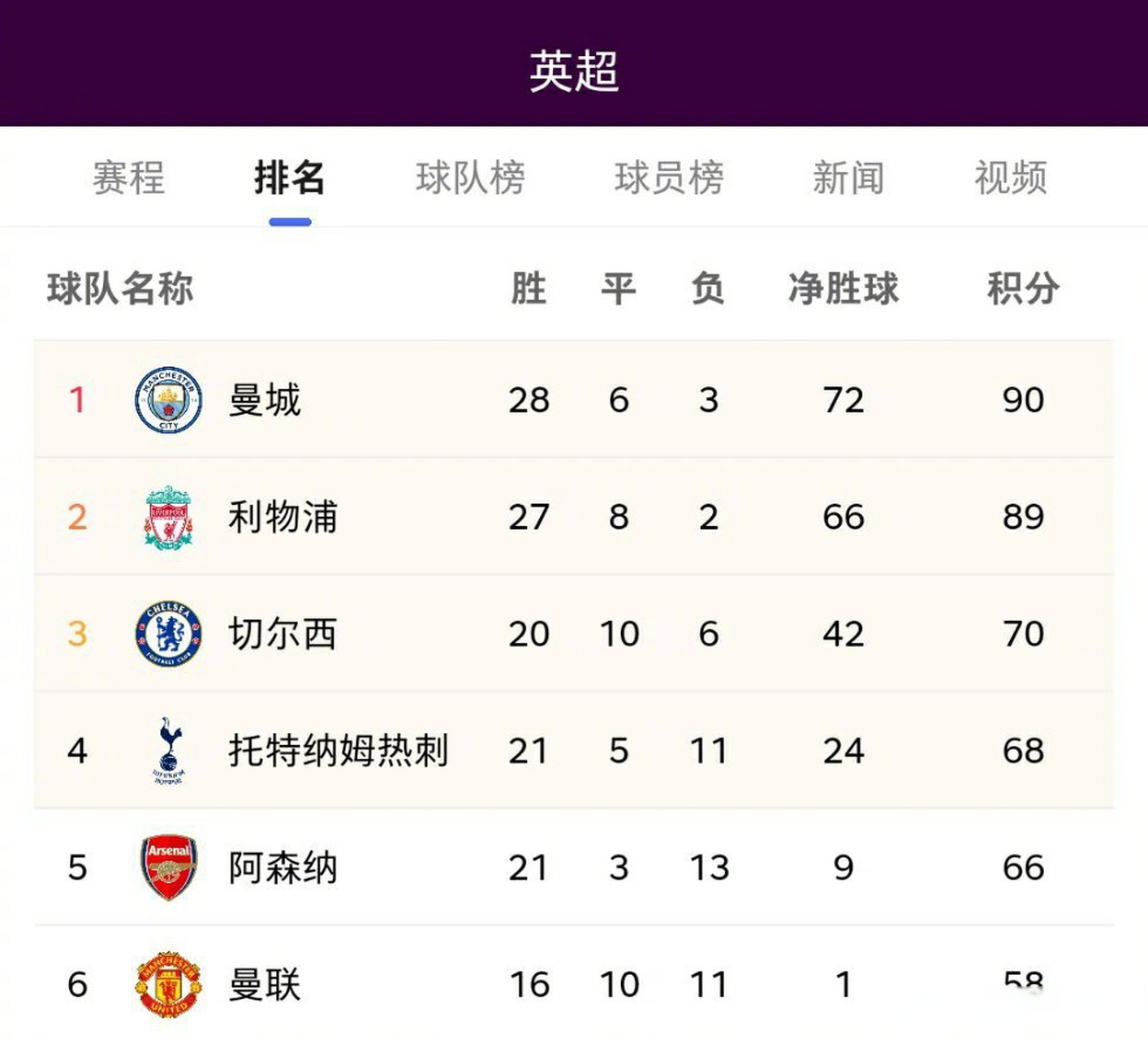
Task: Select the 利物浦 team name
Action: click(x=282, y=517)
